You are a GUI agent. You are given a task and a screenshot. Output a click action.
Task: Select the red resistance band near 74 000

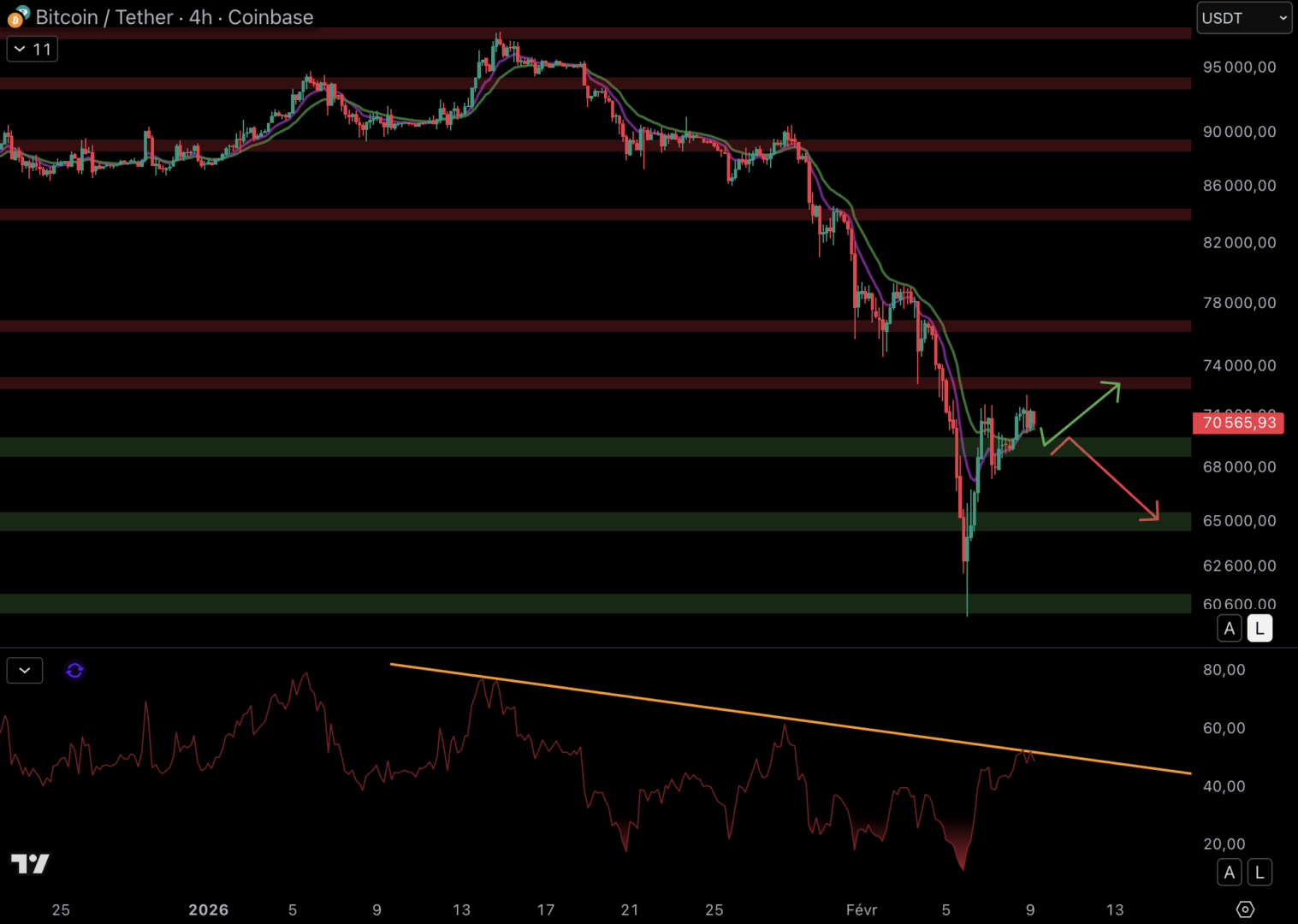[x=513, y=383]
